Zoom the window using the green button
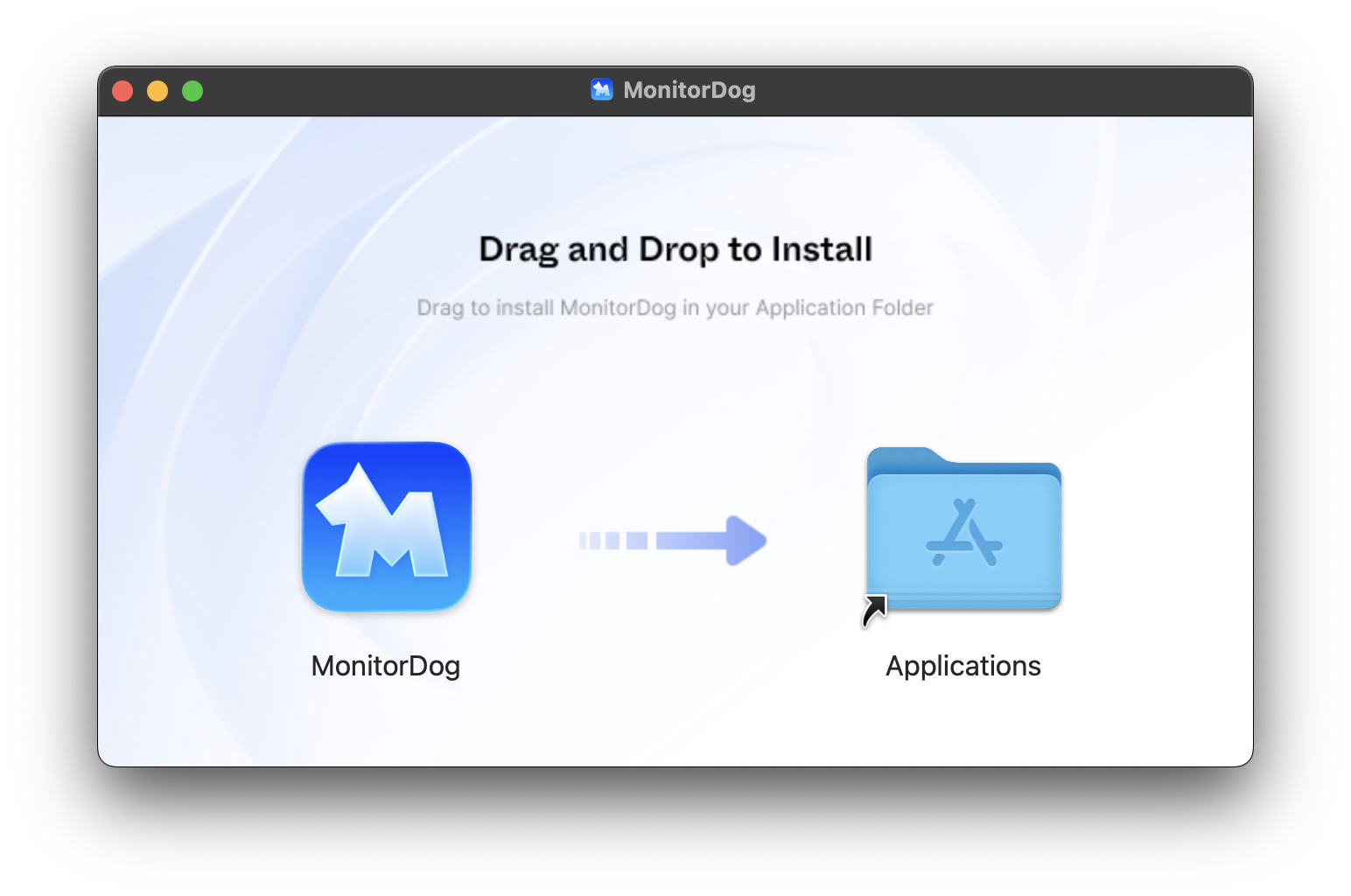This screenshot has width=1351, height=896. (x=192, y=91)
